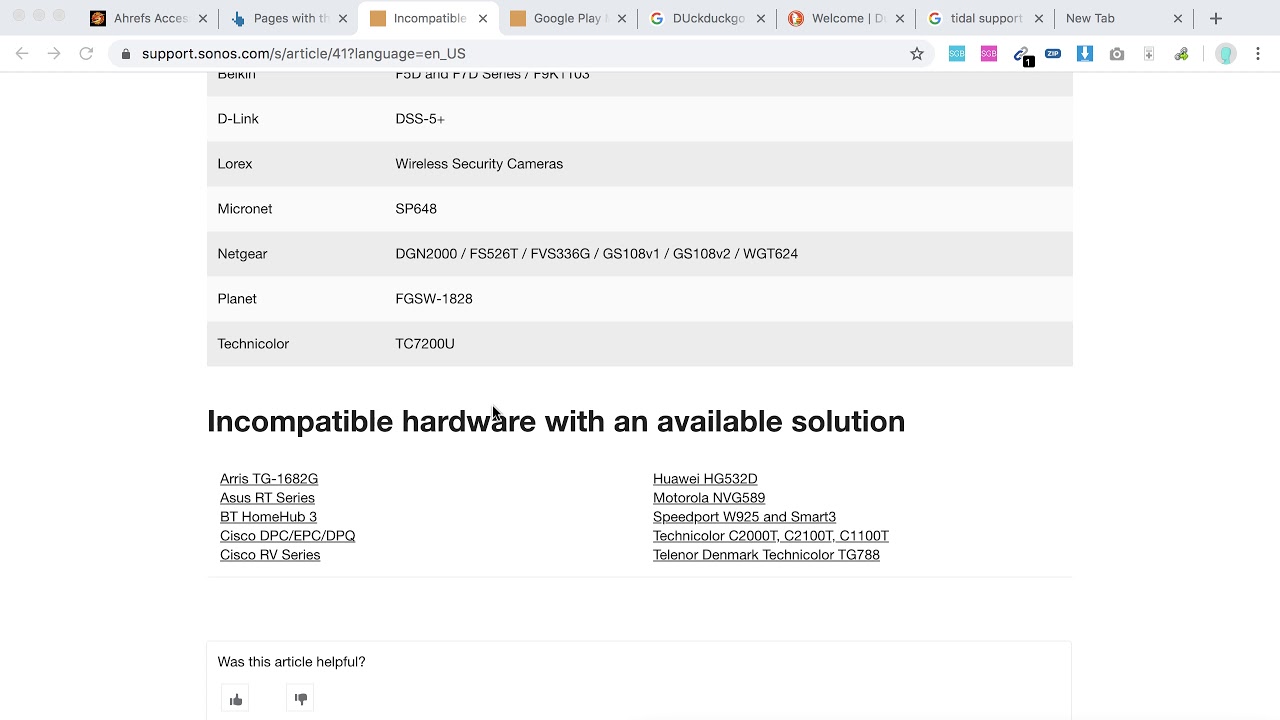
Task: Go back to the previous page
Action: coord(22,54)
